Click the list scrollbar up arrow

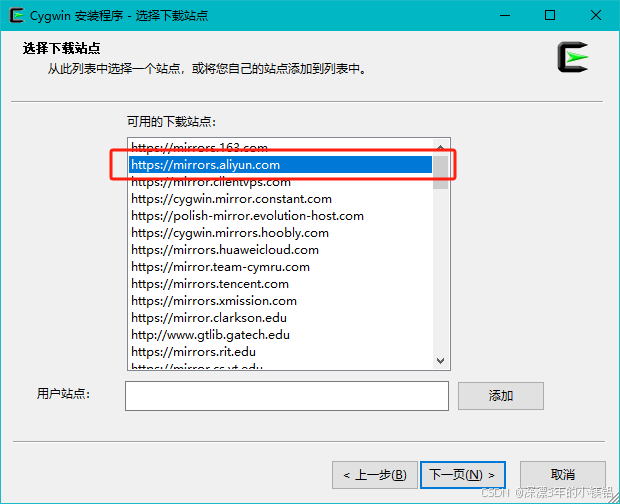coord(440,147)
